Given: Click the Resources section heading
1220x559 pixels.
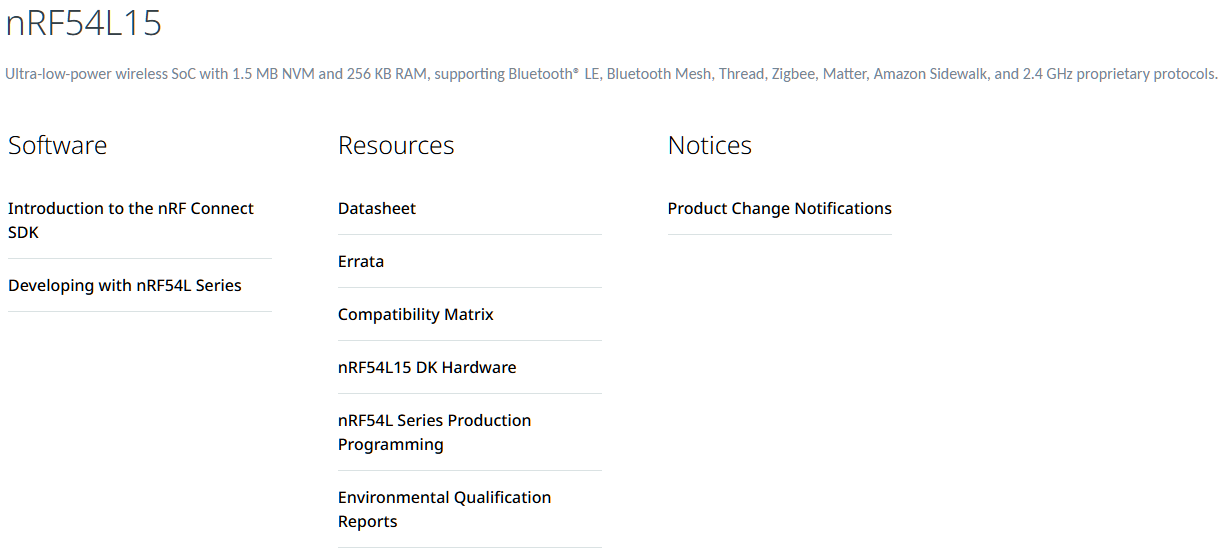Looking at the screenshot, I should pos(396,145).
